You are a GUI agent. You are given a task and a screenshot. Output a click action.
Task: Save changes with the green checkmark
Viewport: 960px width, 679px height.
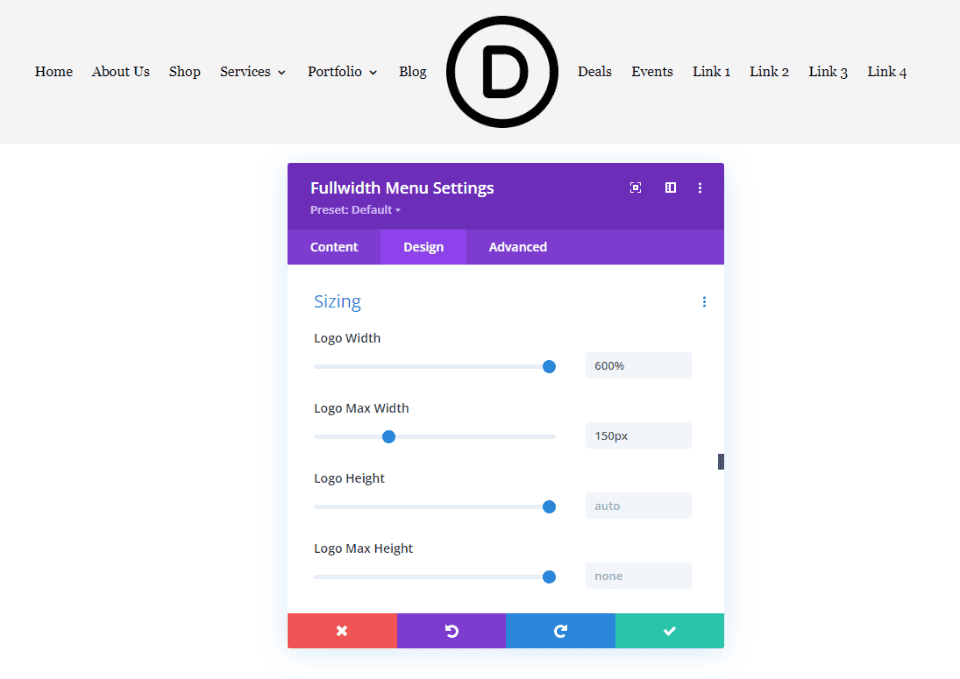coord(669,631)
